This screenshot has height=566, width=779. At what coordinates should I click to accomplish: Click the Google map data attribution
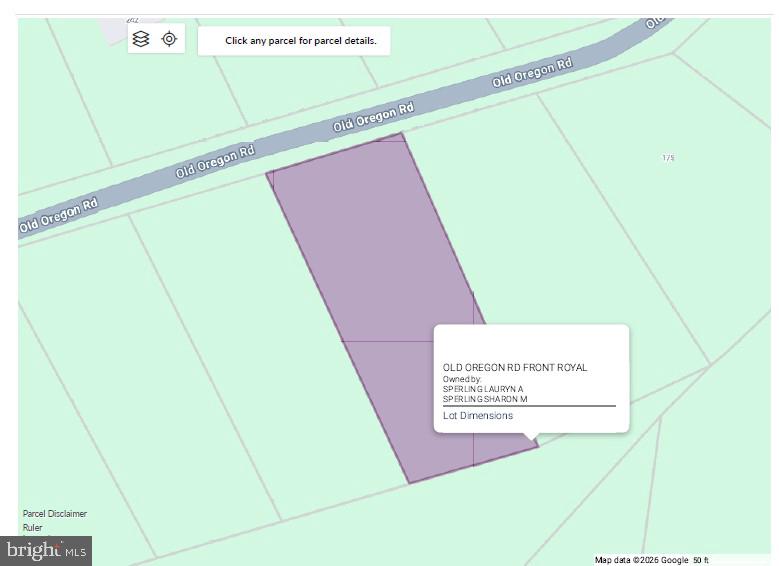tap(641, 560)
